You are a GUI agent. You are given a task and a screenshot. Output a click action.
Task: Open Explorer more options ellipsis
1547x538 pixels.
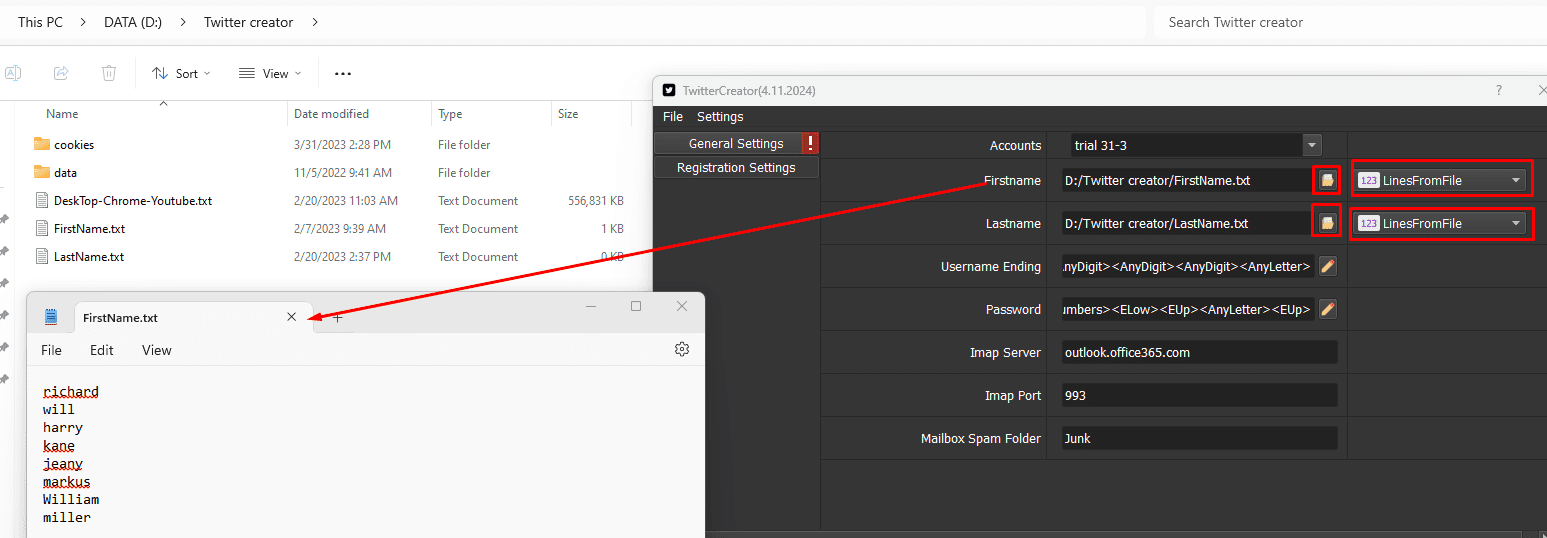click(343, 73)
